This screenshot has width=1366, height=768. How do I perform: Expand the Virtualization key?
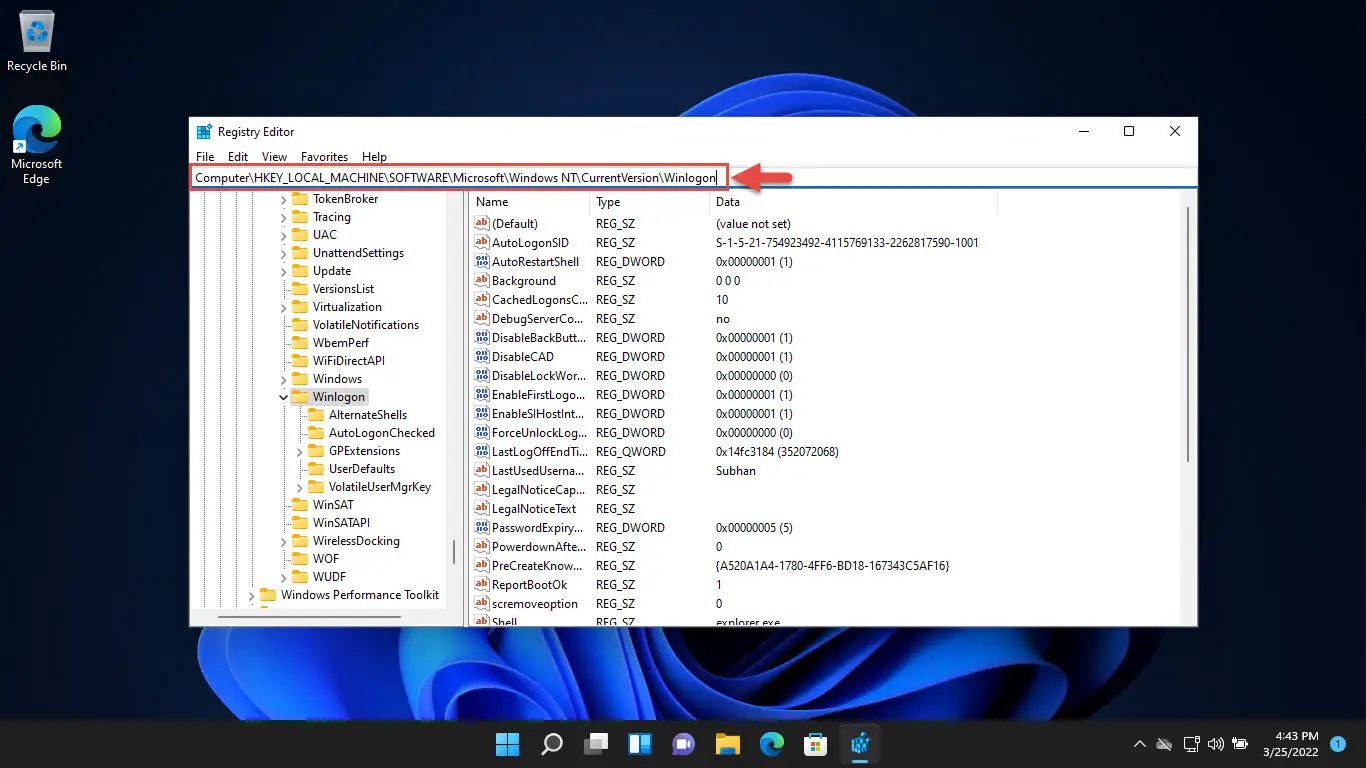coord(283,307)
